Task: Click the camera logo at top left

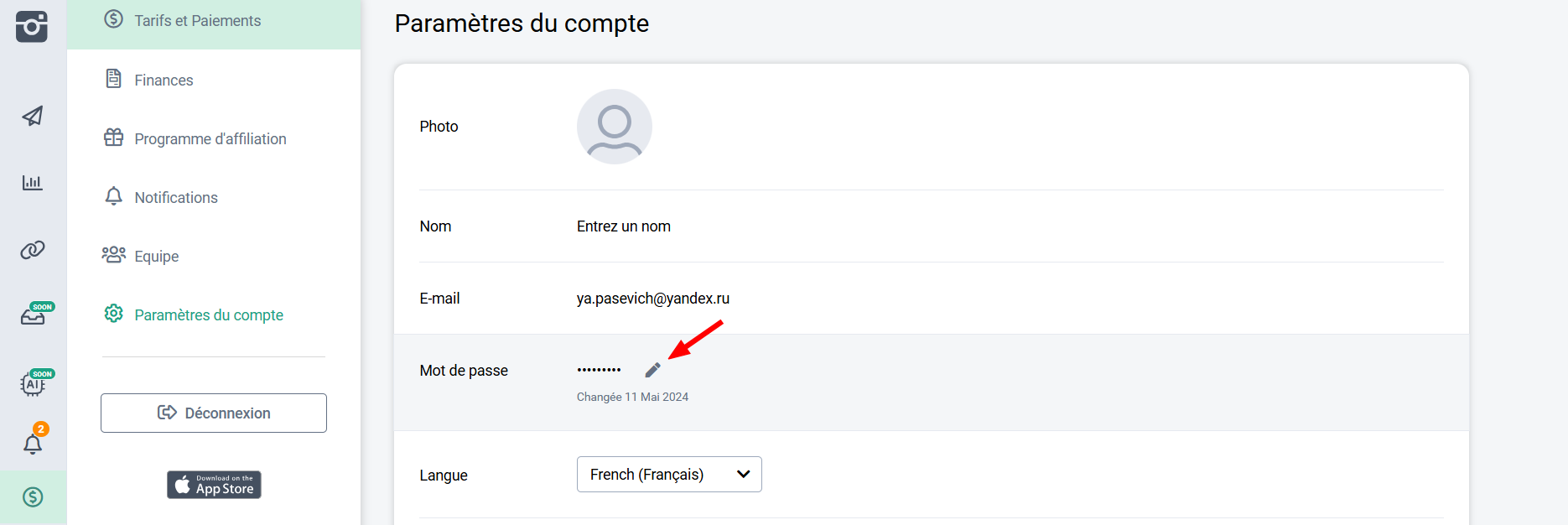Action: tap(32, 27)
